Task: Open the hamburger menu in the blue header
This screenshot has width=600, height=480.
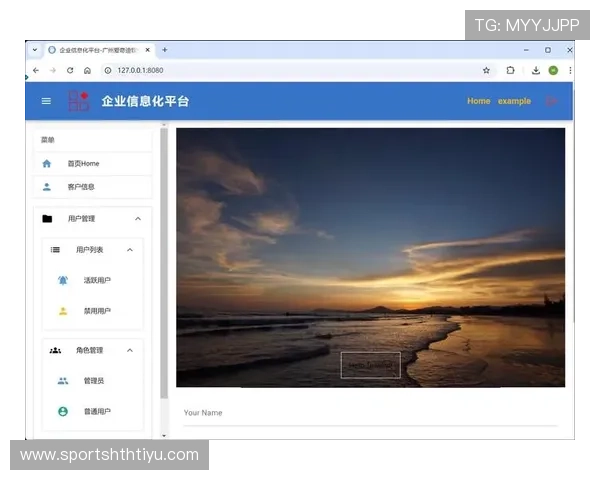Action: pyautogui.click(x=46, y=101)
